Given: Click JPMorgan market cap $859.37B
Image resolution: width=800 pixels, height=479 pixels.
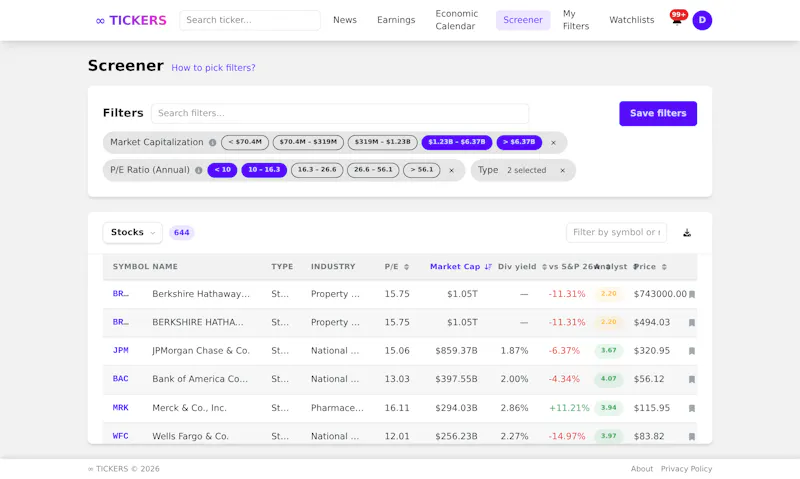Looking at the screenshot, I should tap(456, 351).
